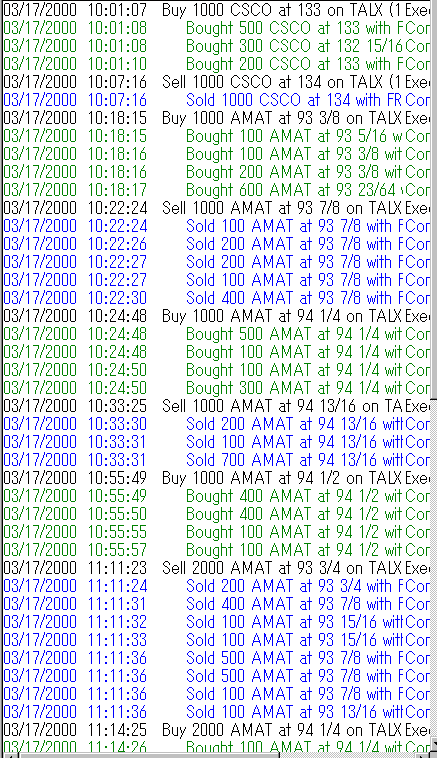
Task: Click the 'Bought 100 AMAT at 93 5/16' row
Action: [x=216, y=136]
